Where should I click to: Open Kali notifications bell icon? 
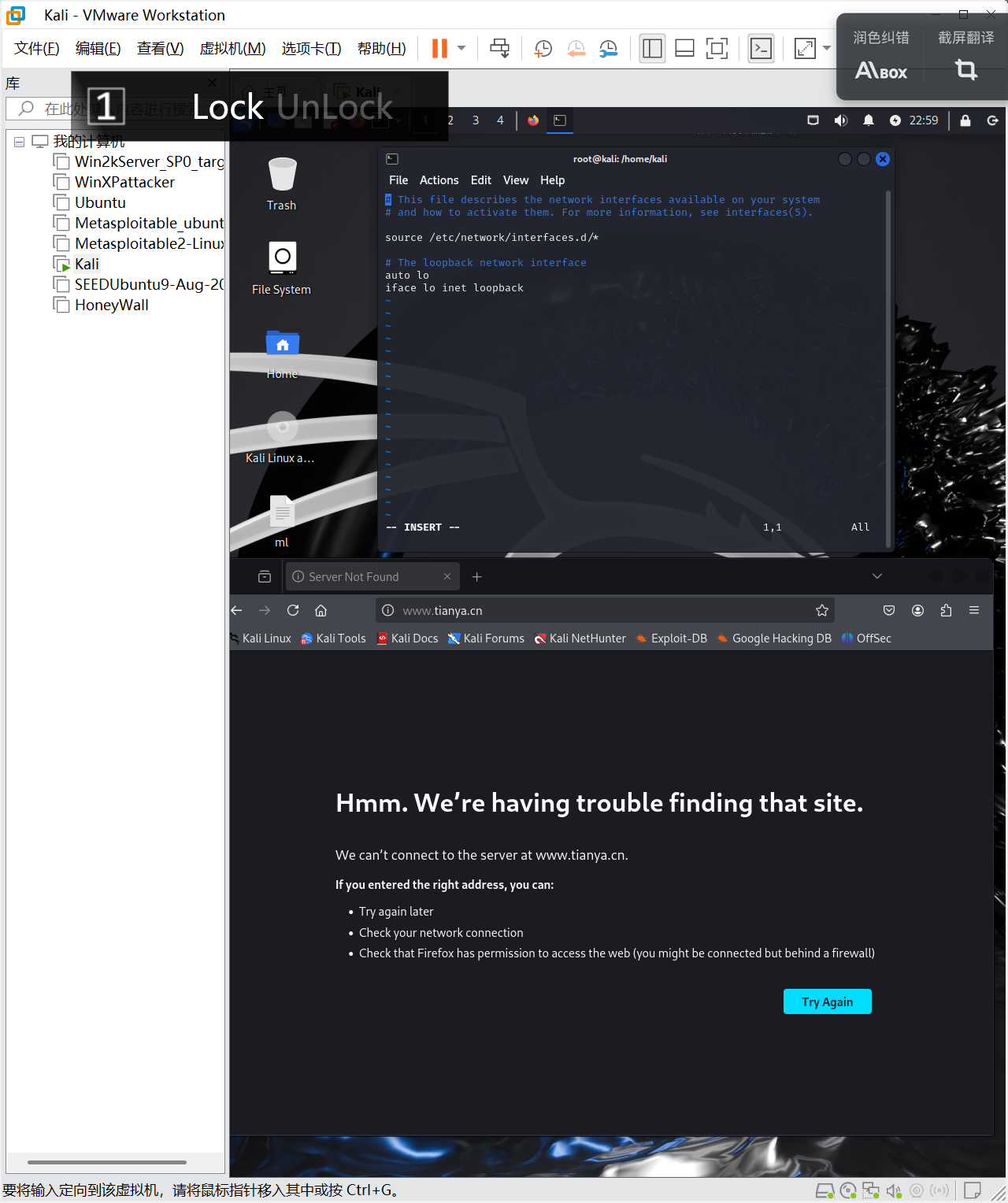(x=869, y=120)
